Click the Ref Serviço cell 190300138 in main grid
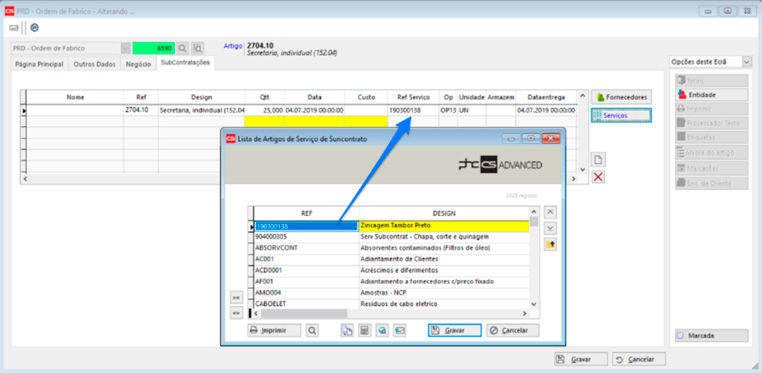The width and height of the screenshot is (762, 373). (413, 111)
